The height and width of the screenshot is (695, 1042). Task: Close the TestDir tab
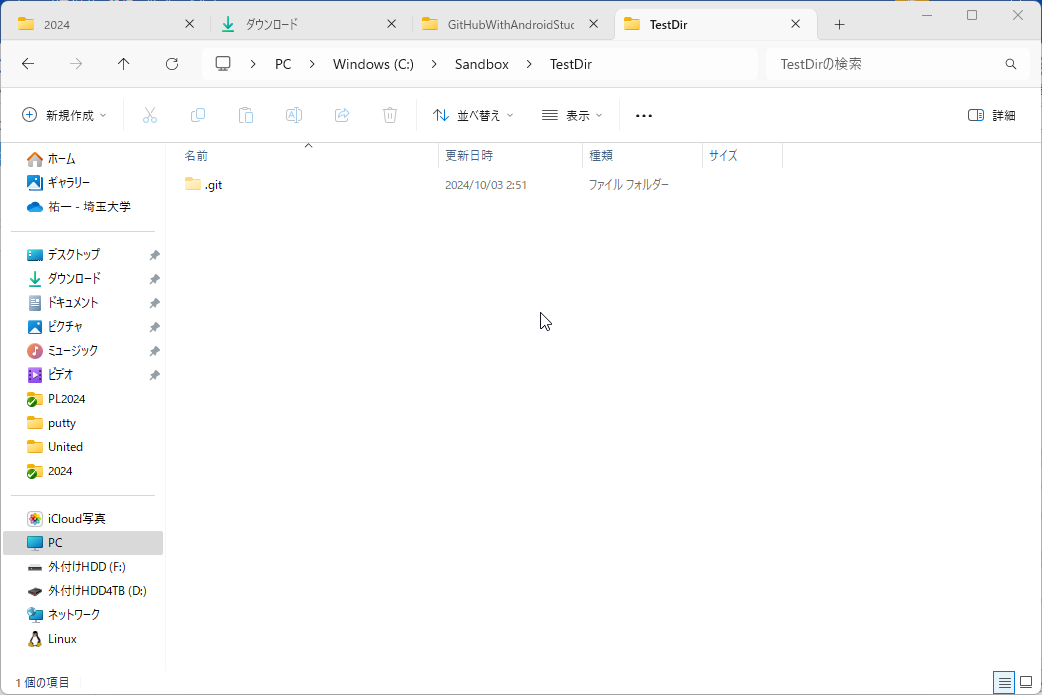point(795,24)
